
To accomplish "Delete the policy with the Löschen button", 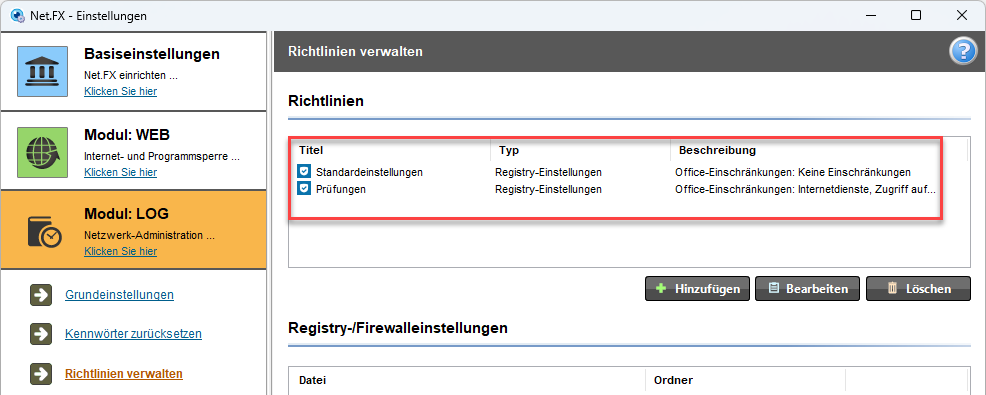I will pos(918,289).
